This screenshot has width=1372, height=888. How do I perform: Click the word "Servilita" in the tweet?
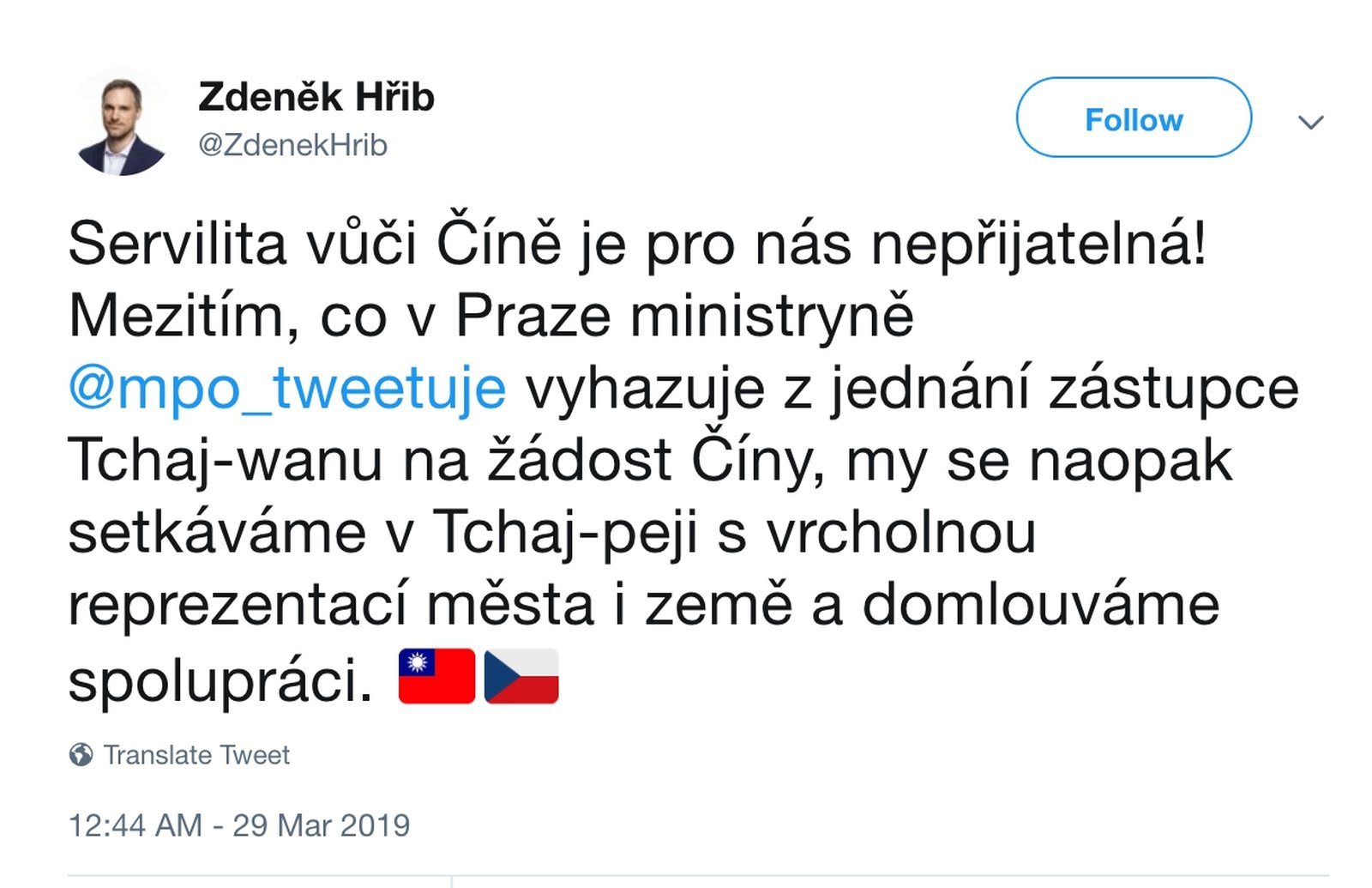(177, 245)
